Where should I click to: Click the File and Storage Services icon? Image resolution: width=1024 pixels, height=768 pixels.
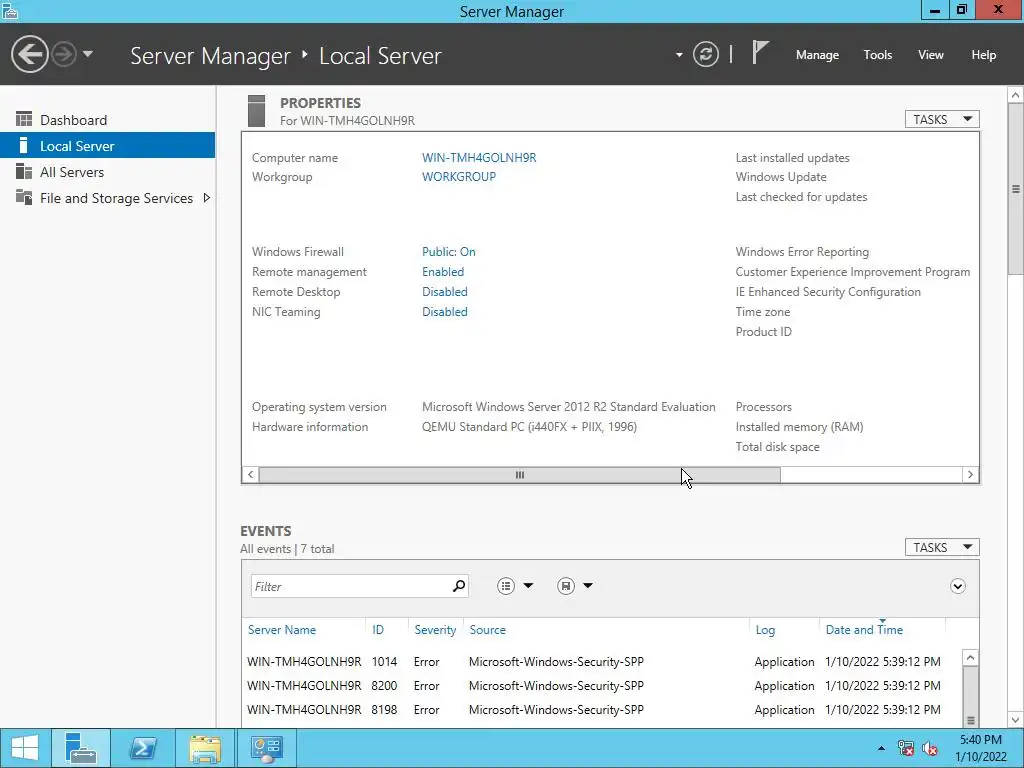[x=24, y=197]
